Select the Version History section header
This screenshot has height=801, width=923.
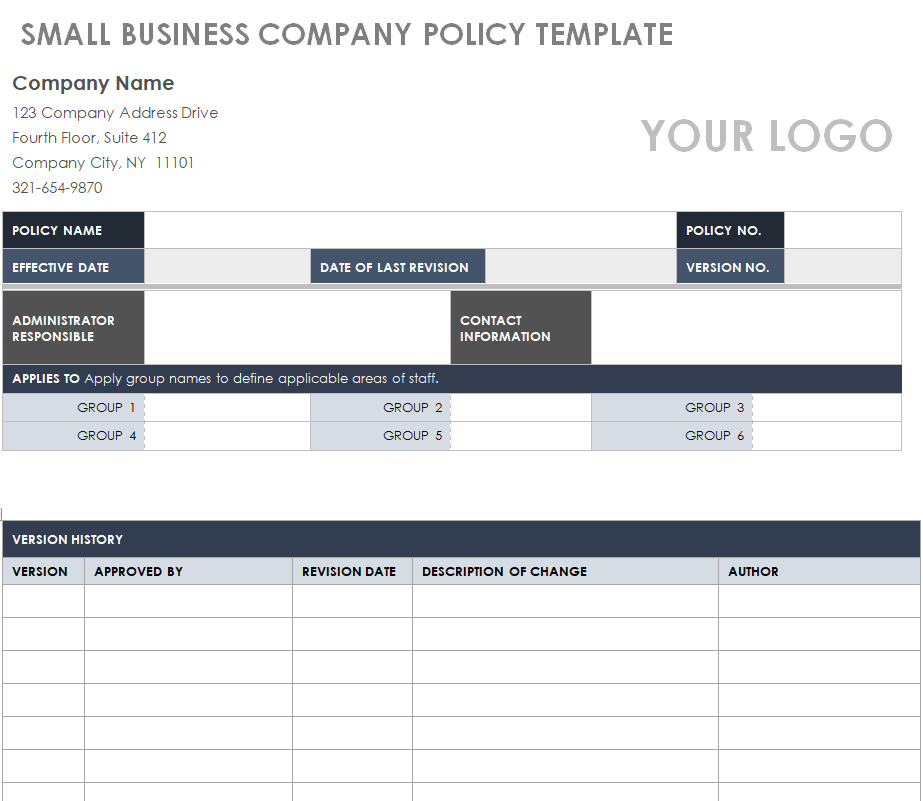(68, 539)
